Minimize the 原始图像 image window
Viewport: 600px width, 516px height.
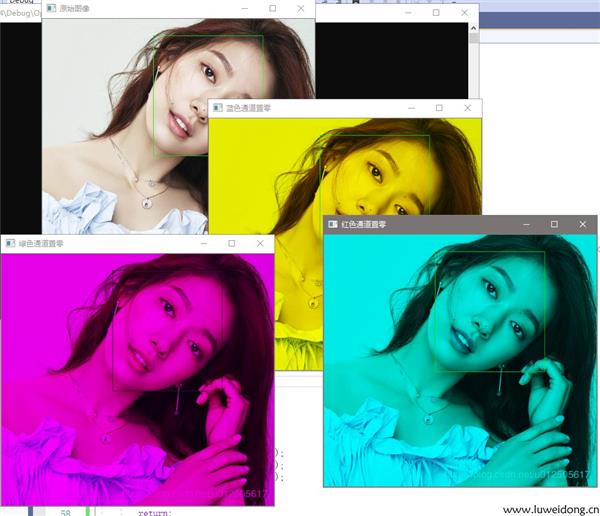pos(244,9)
